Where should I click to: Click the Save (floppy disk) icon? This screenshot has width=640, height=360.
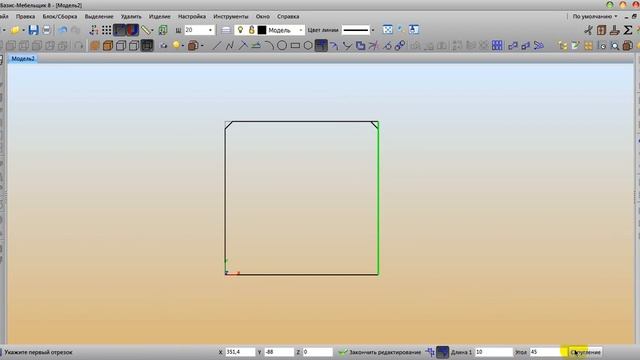click(x=33, y=30)
